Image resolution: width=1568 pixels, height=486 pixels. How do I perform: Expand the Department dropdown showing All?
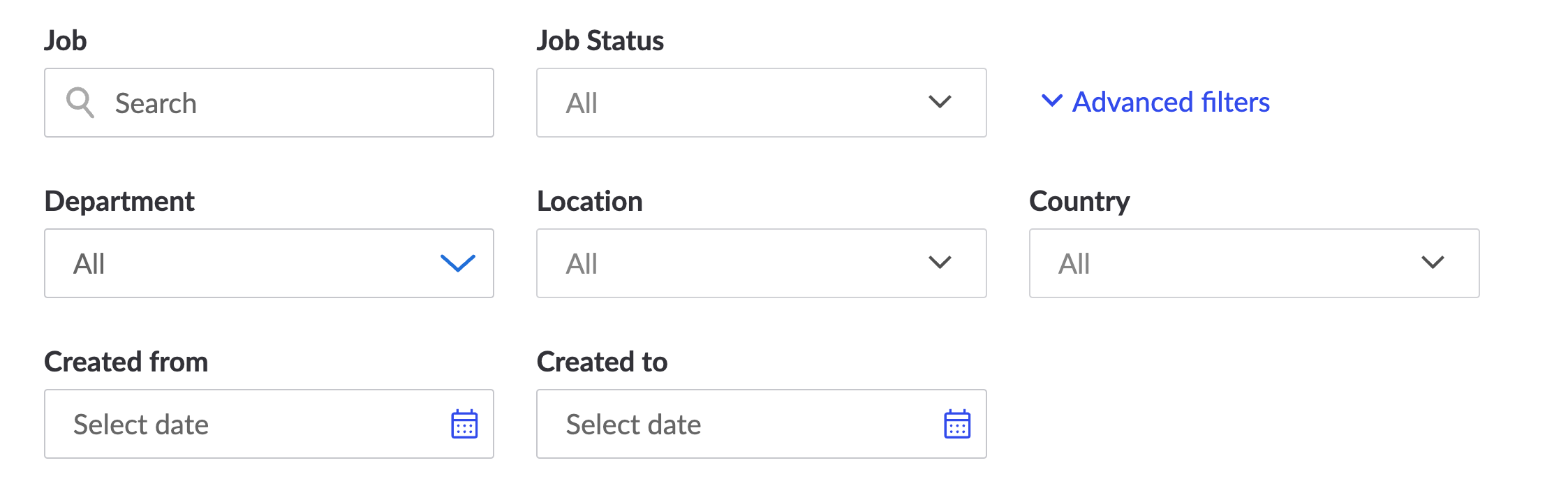pyautogui.click(x=244, y=263)
